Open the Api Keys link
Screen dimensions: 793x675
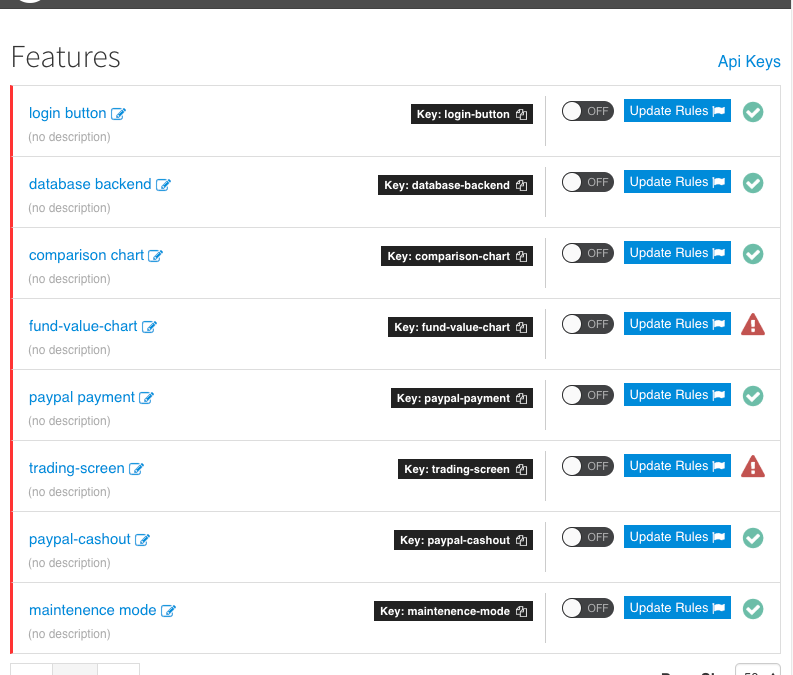748,62
